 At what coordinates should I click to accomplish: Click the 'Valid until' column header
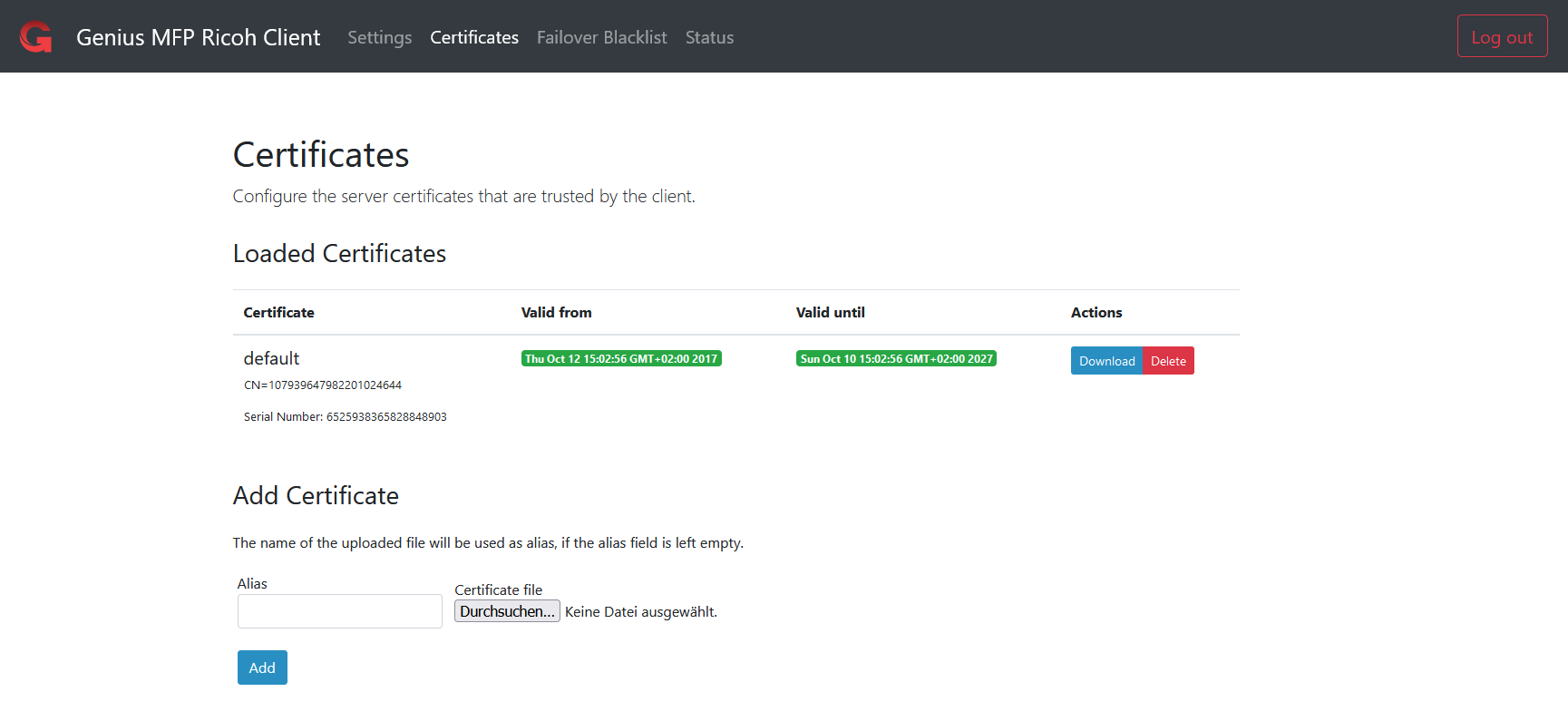coord(831,313)
